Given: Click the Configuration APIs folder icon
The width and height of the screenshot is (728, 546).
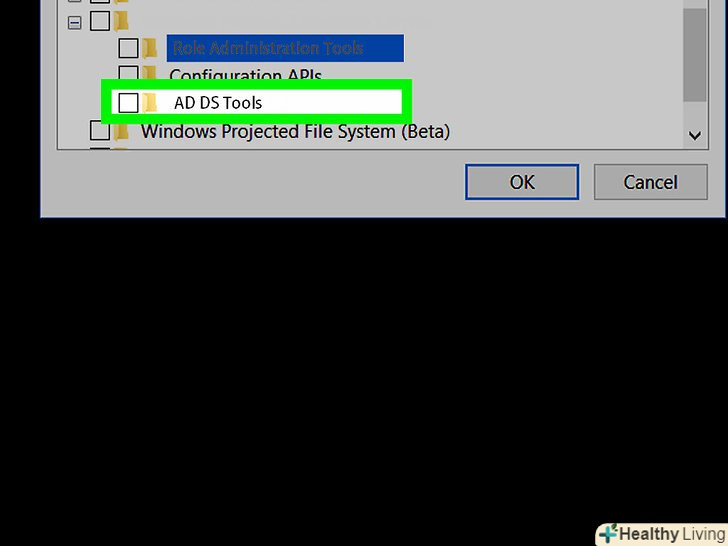Looking at the screenshot, I should tap(150, 72).
